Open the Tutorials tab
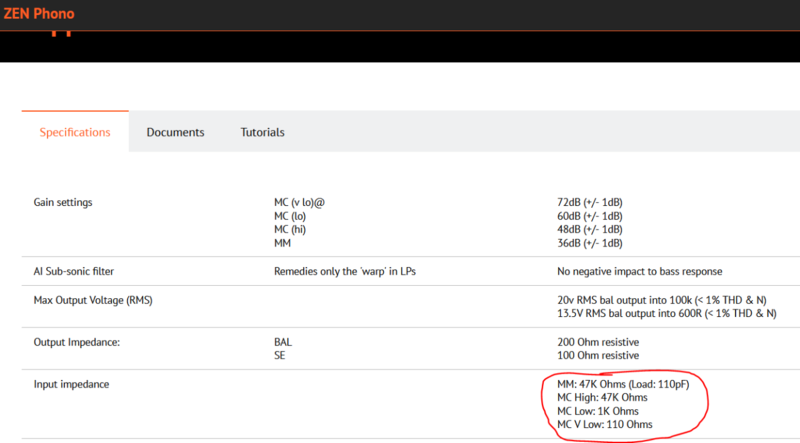 262,132
